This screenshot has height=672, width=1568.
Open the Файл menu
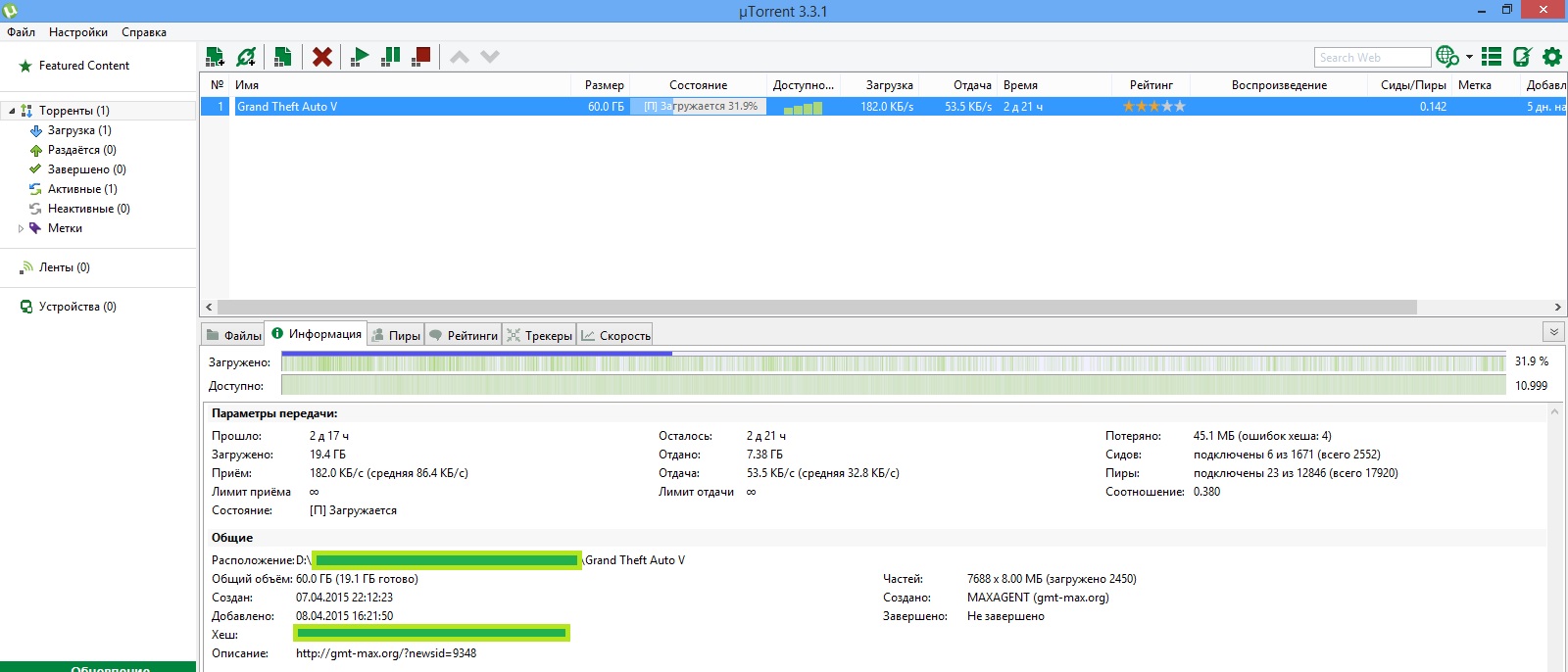[x=21, y=32]
